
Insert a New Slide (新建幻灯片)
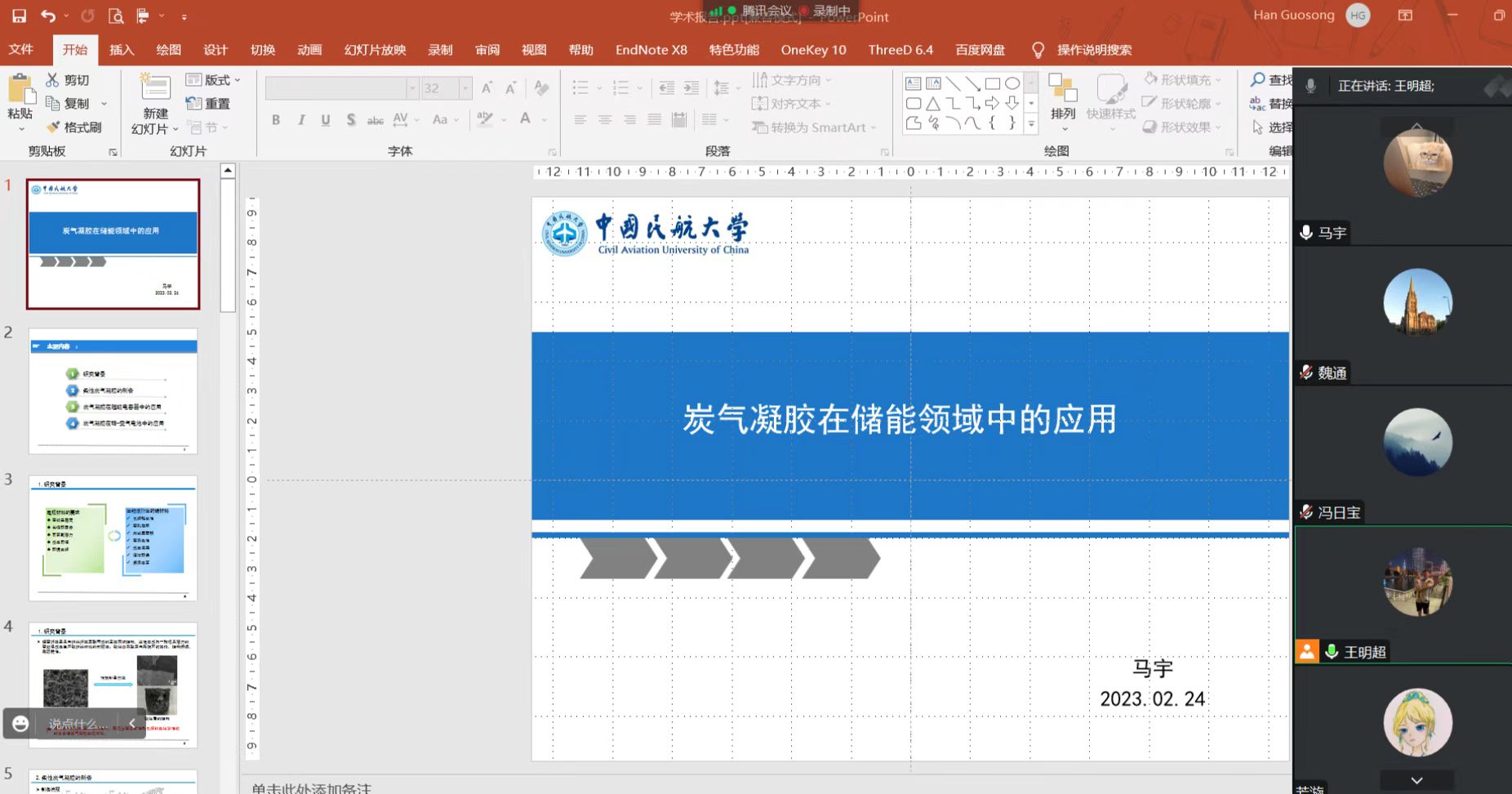pyautogui.click(x=155, y=104)
